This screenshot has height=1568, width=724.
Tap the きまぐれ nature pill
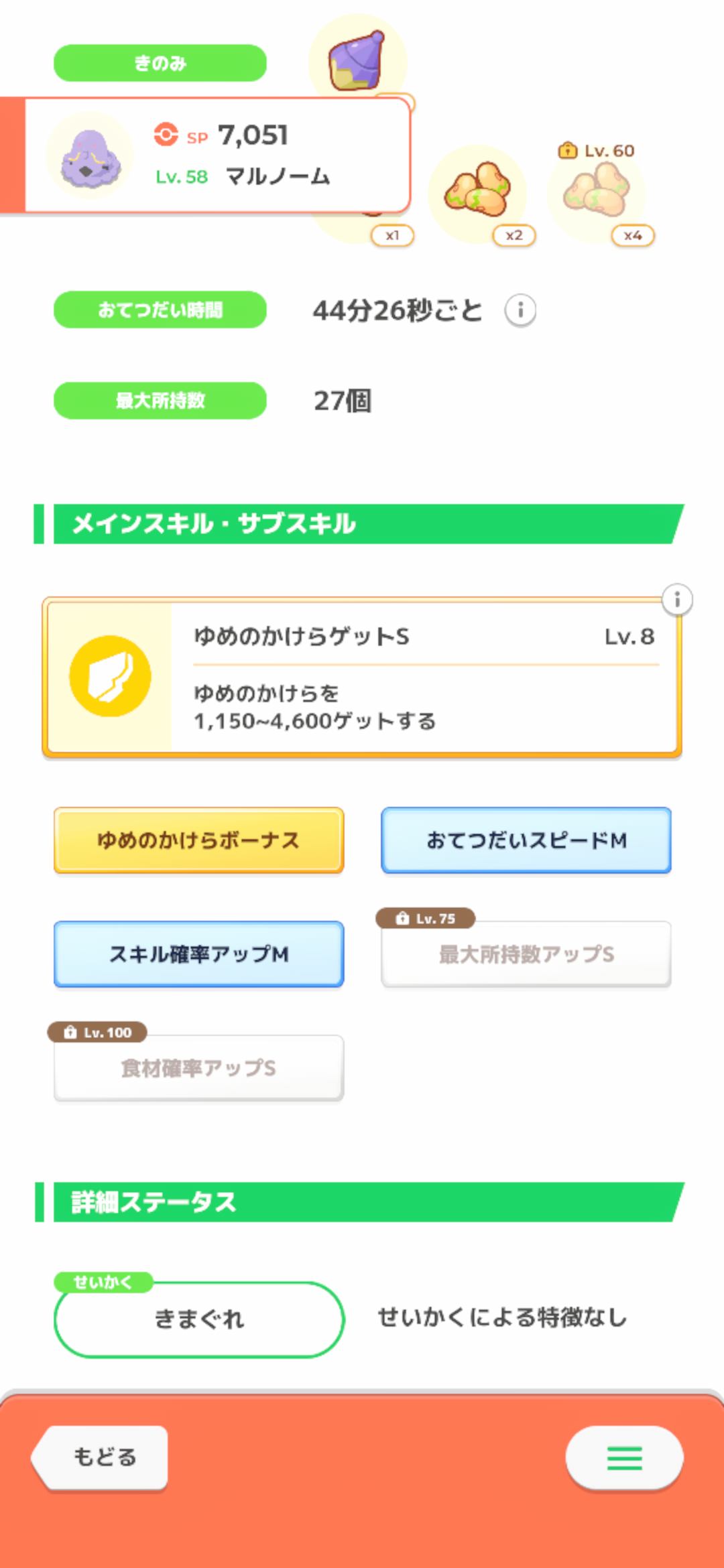pyautogui.click(x=199, y=1319)
